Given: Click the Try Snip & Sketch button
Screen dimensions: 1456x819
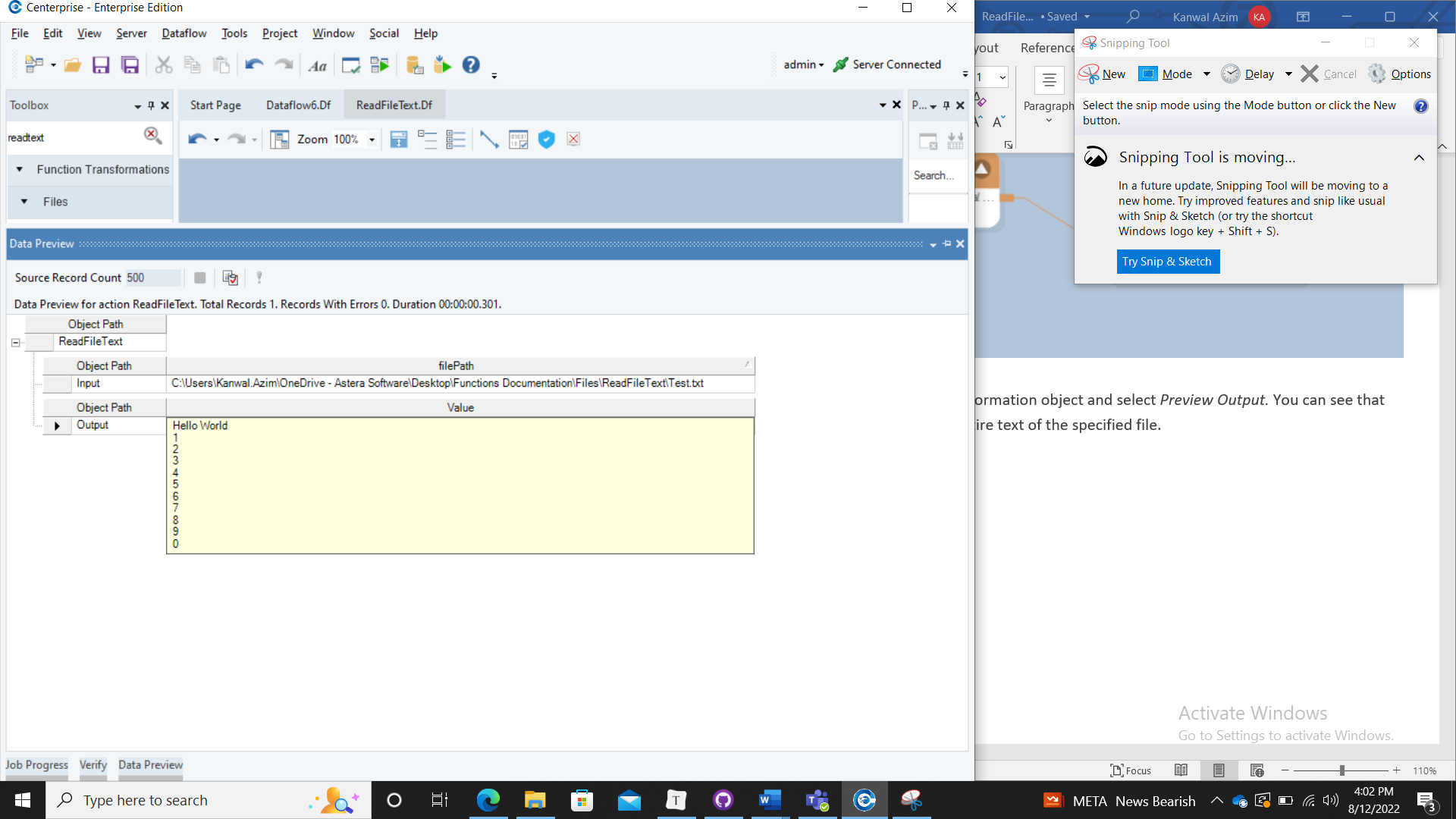Looking at the screenshot, I should coord(1167,262).
